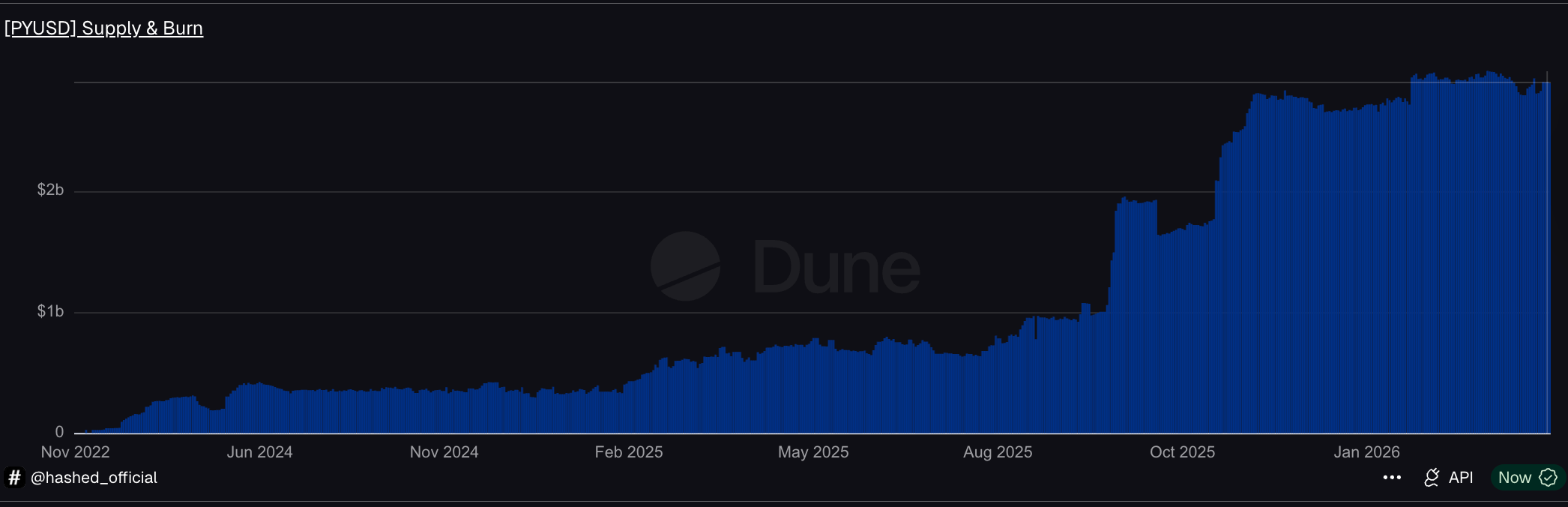Open the @hashed_official profile link
Image resolution: width=1568 pixels, height=507 pixels.
pos(94,478)
